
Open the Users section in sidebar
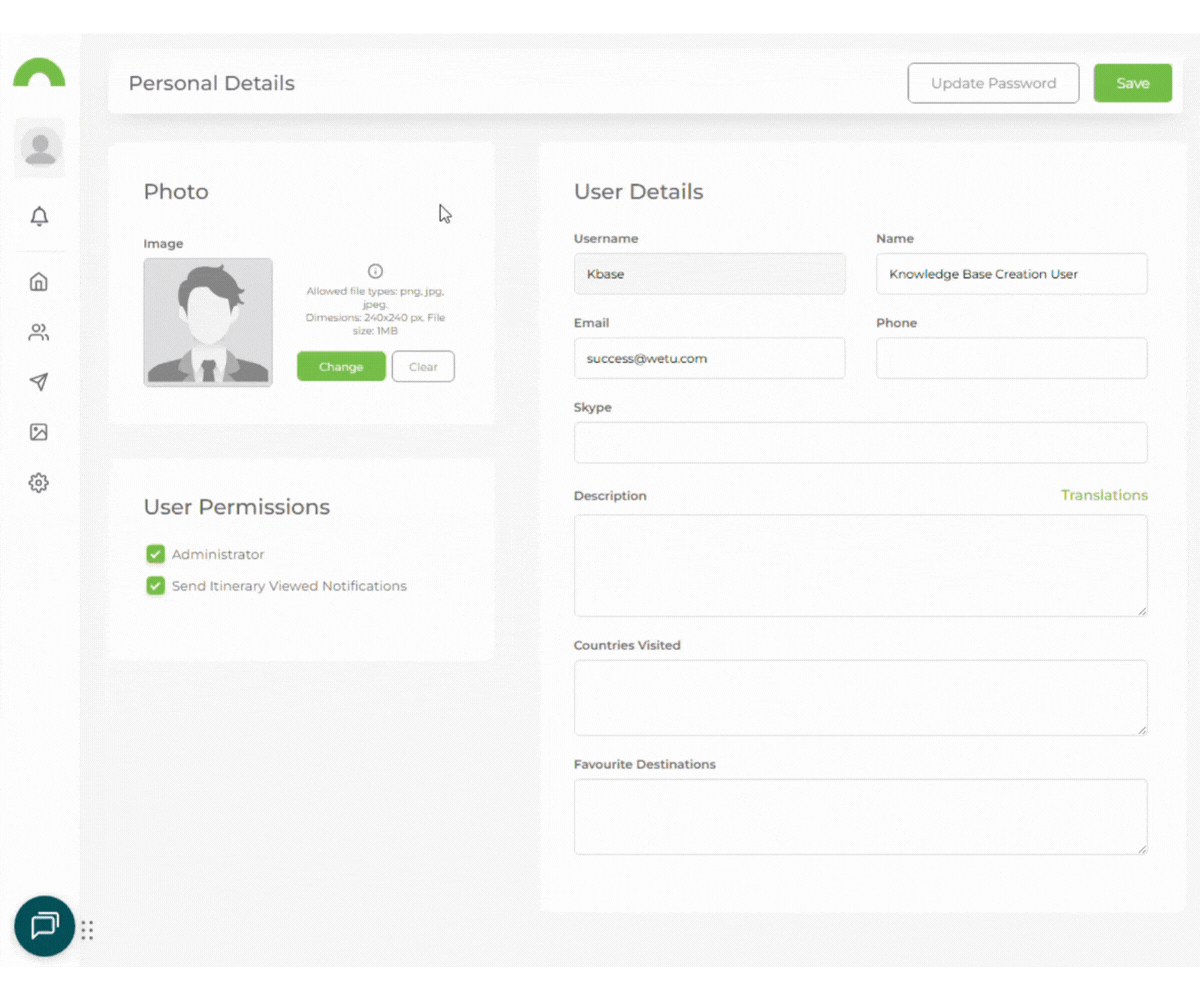(x=39, y=331)
